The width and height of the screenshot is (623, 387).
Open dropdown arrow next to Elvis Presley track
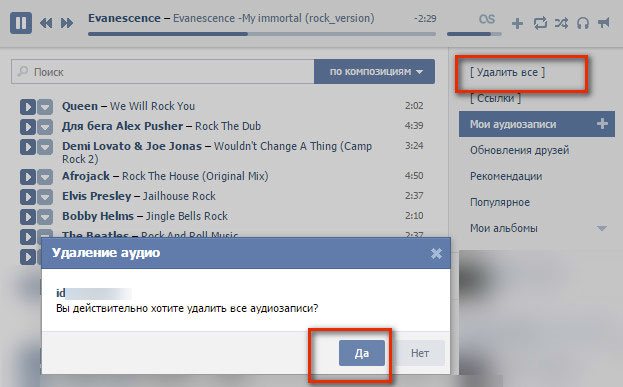pyautogui.click(x=45, y=197)
